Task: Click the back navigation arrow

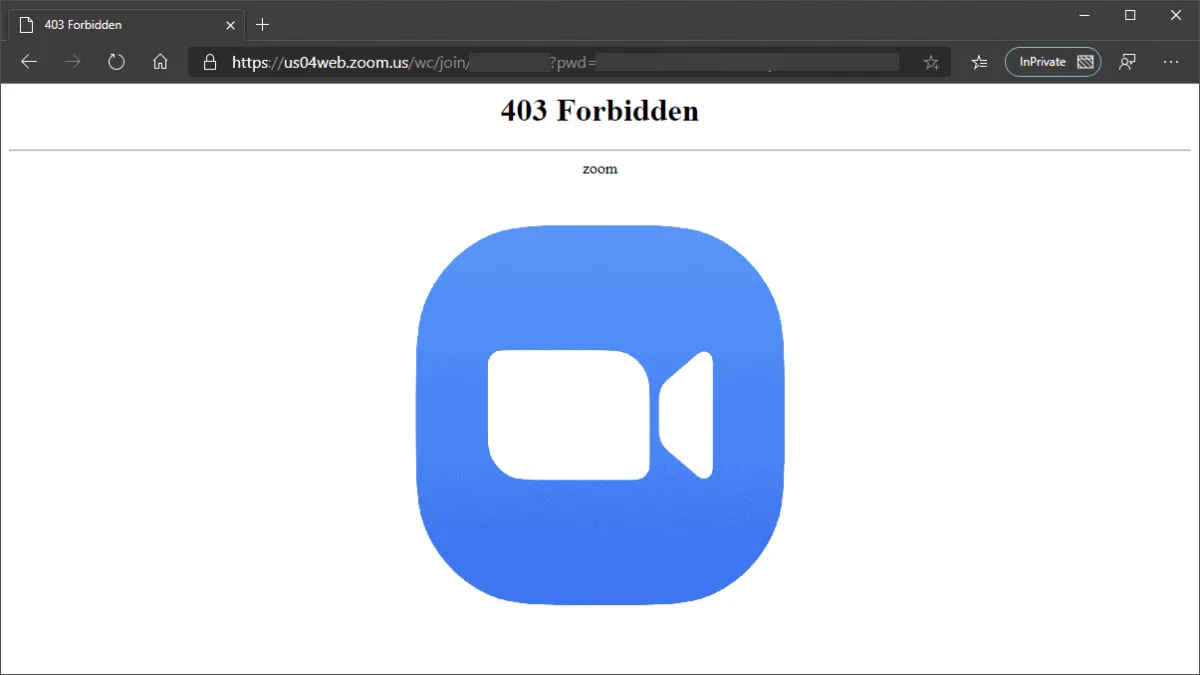Action: (29, 61)
